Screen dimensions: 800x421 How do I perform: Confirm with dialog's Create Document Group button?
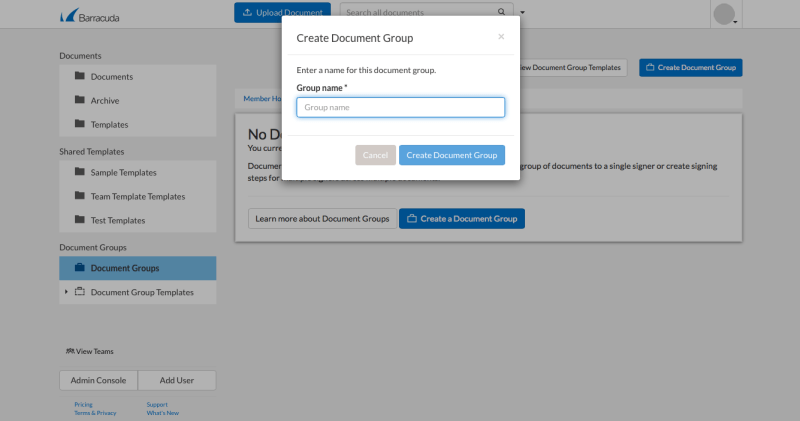click(451, 155)
